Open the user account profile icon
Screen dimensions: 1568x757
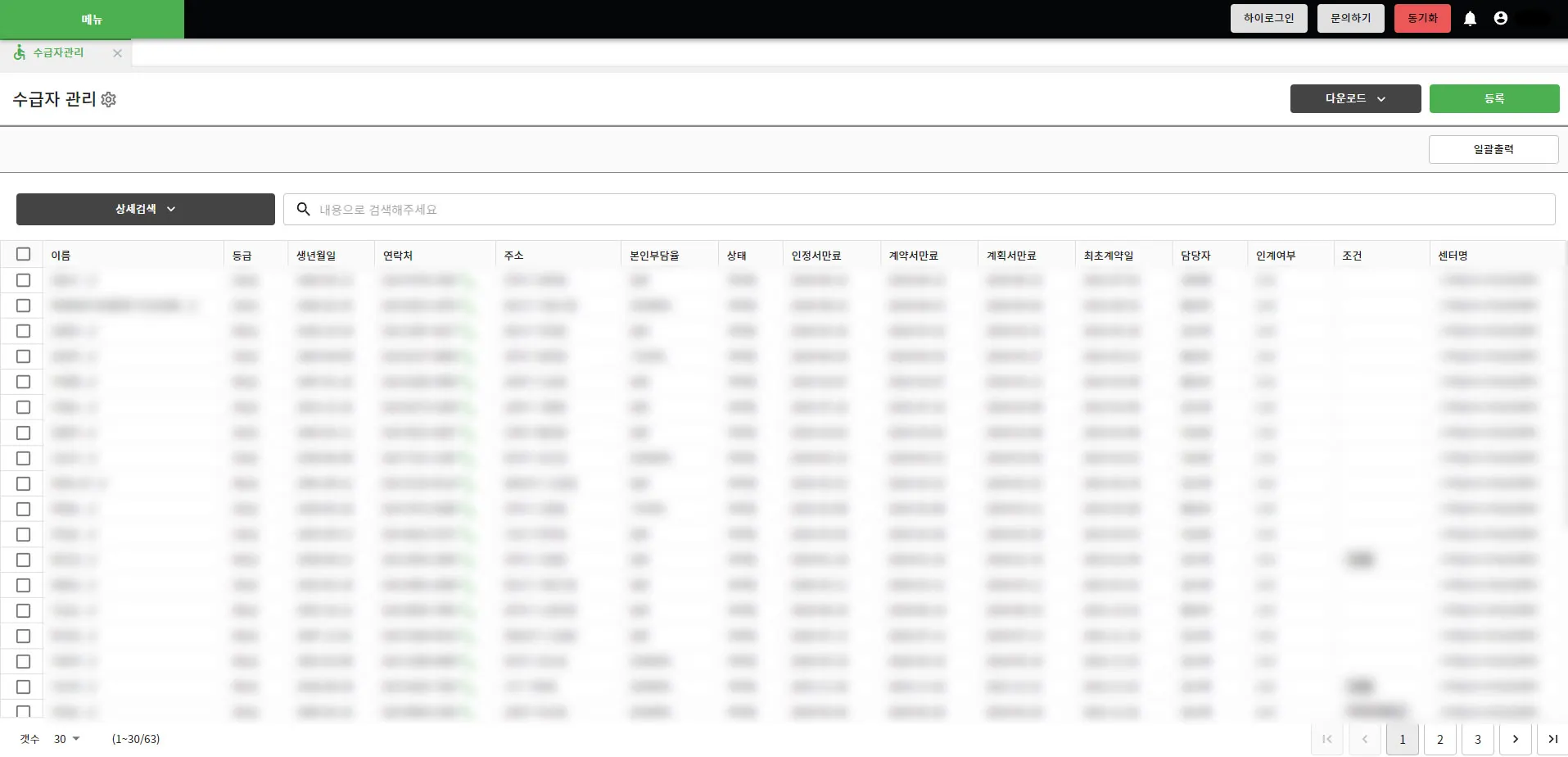[x=1500, y=18]
